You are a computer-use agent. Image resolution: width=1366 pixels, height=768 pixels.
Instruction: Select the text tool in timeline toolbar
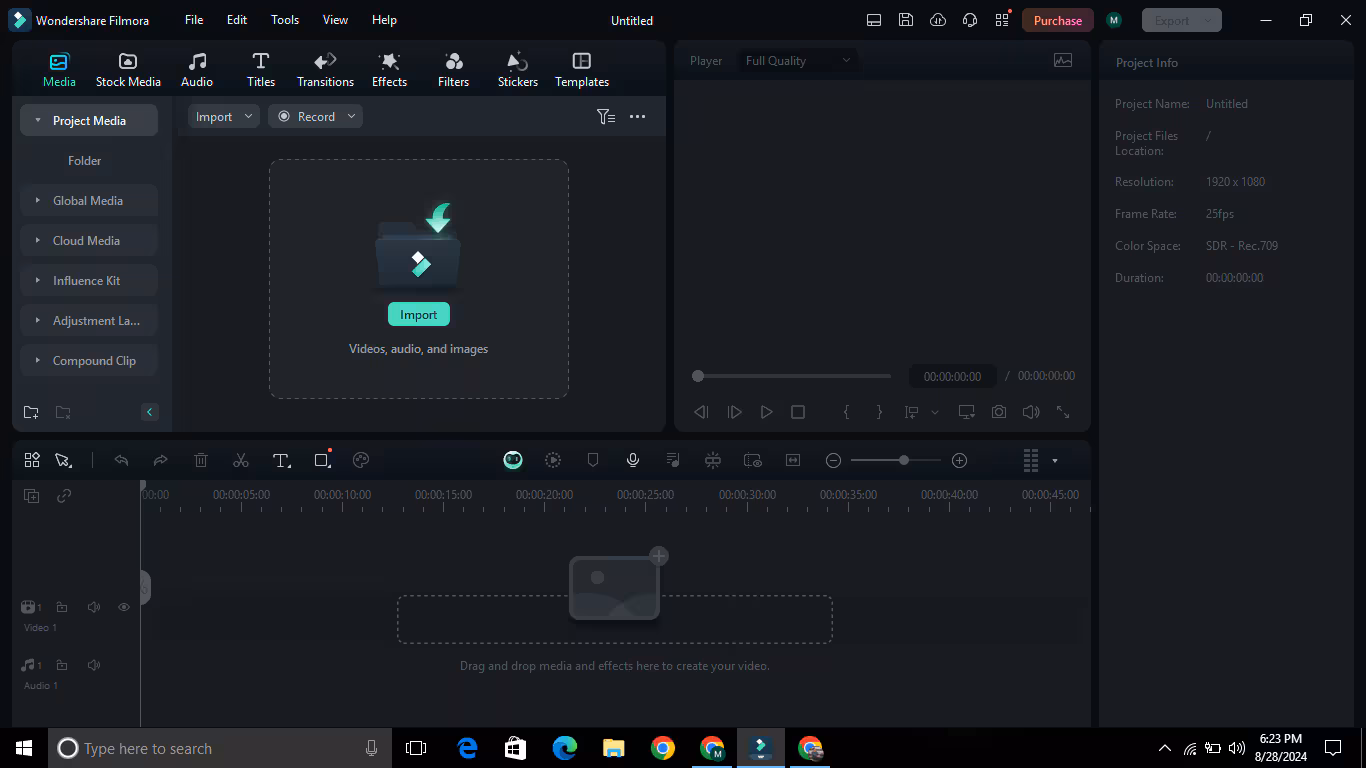[282, 460]
